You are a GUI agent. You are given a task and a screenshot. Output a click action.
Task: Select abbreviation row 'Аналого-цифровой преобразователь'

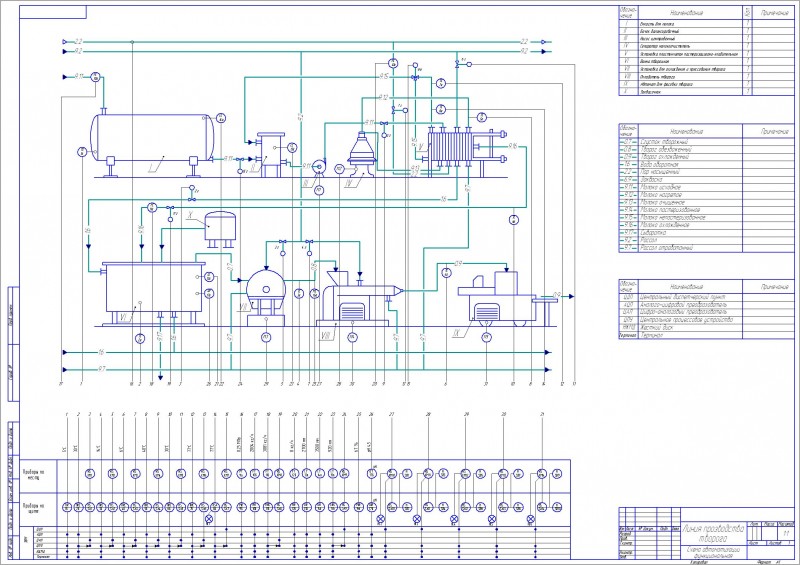[x=707, y=304]
